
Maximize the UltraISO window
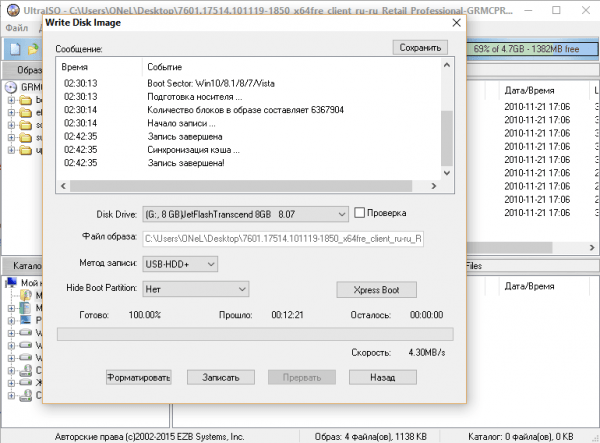[x=556, y=10]
